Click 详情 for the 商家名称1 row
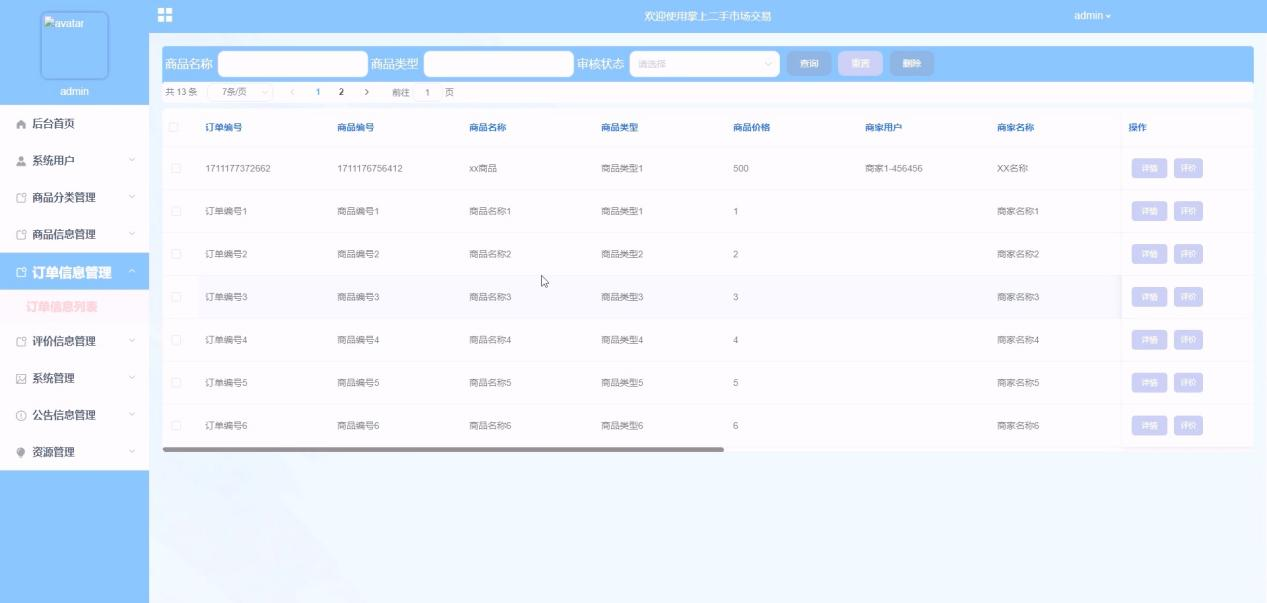Screen dimensions: 1267x603 click(1149, 212)
